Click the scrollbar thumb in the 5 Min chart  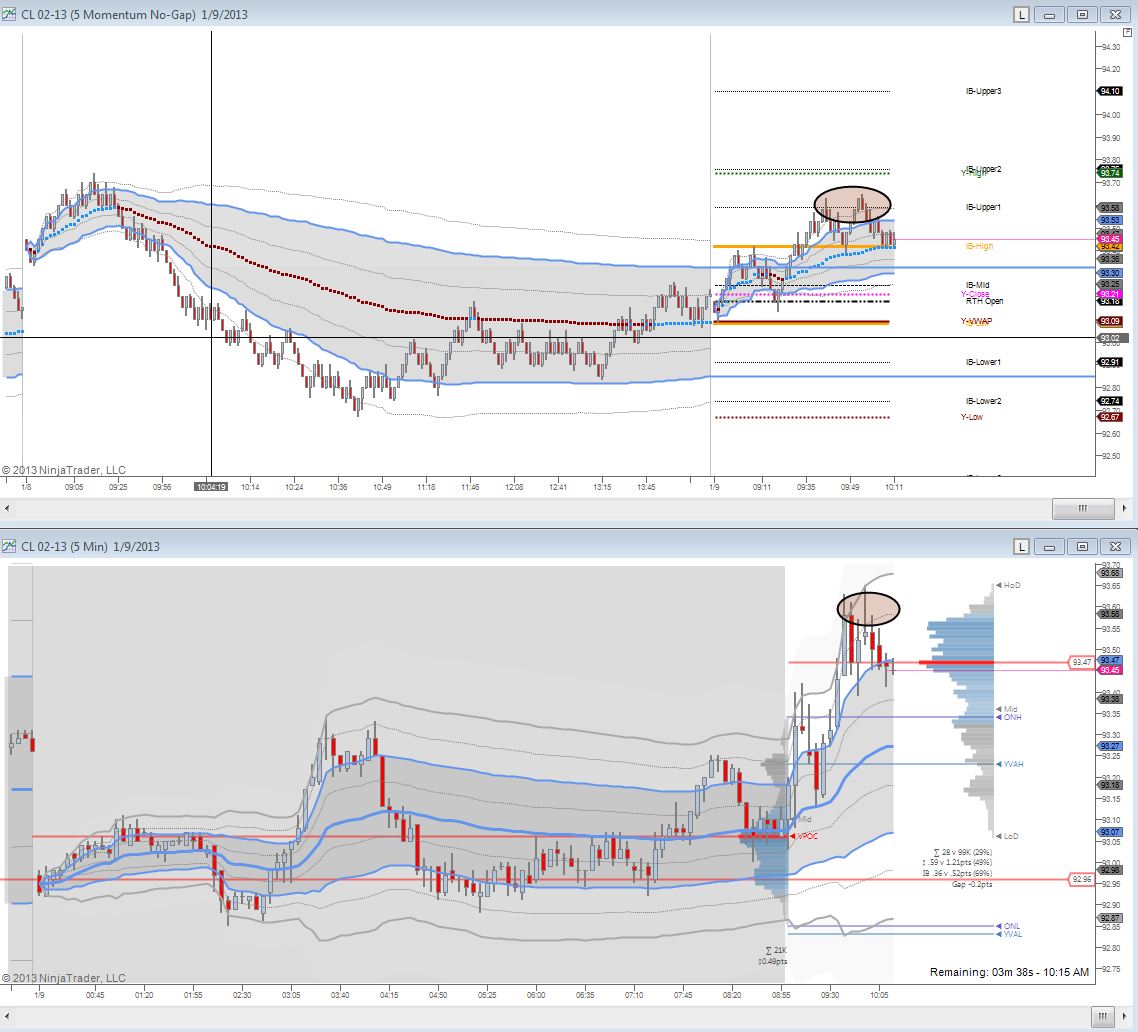click(1102, 1016)
